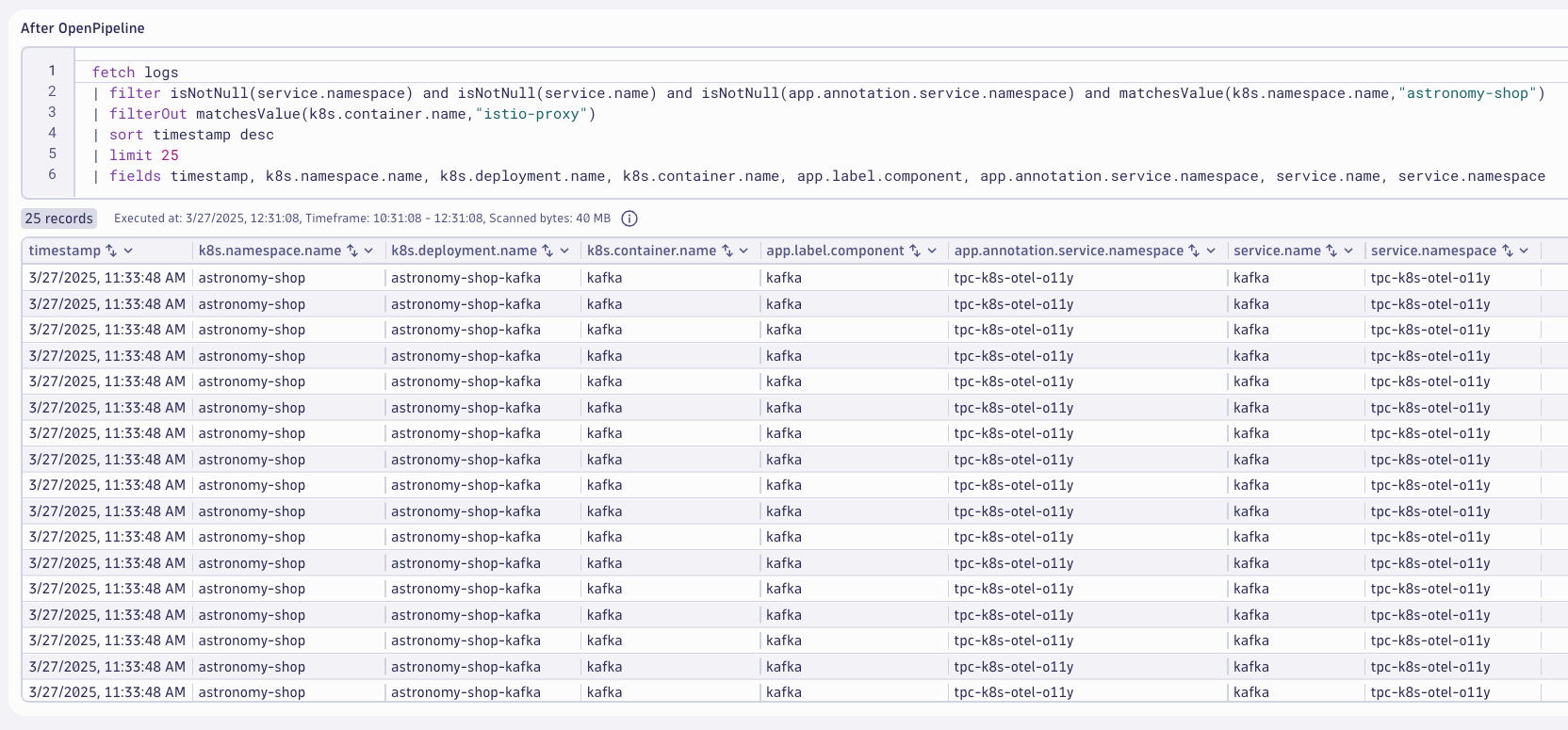The height and width of the screenshot is (730, 1568).
Task: Click the timestamp column header label
Action: 65,251
